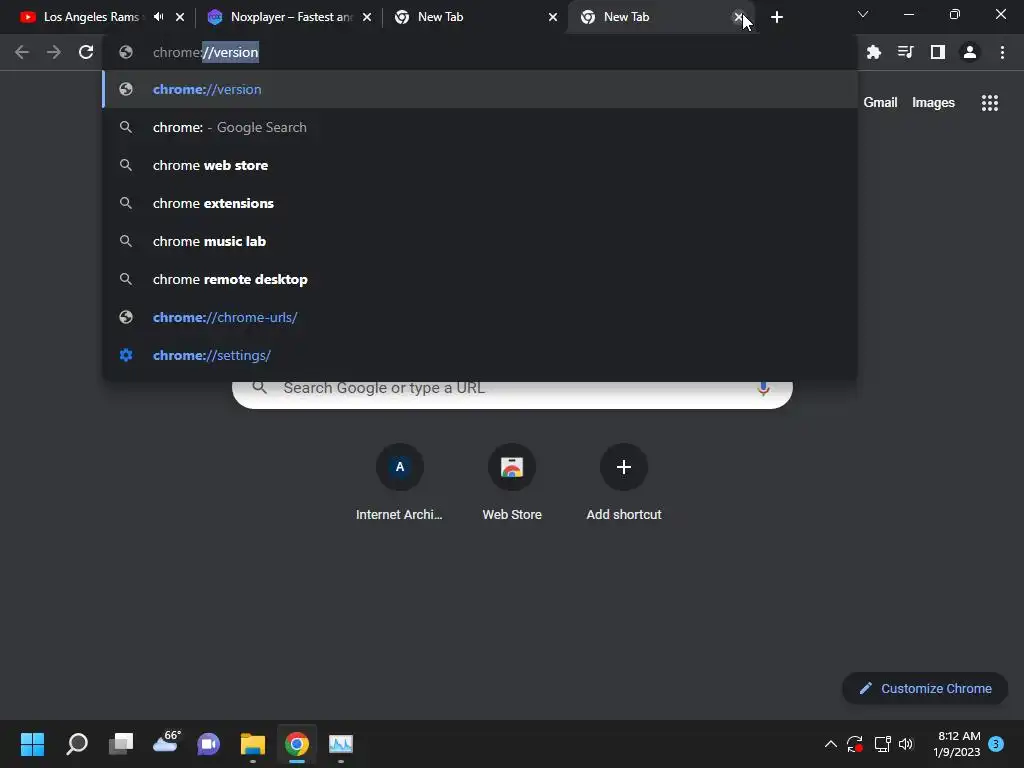
Task: Open network settings tray icon
Action: (882, 744)
